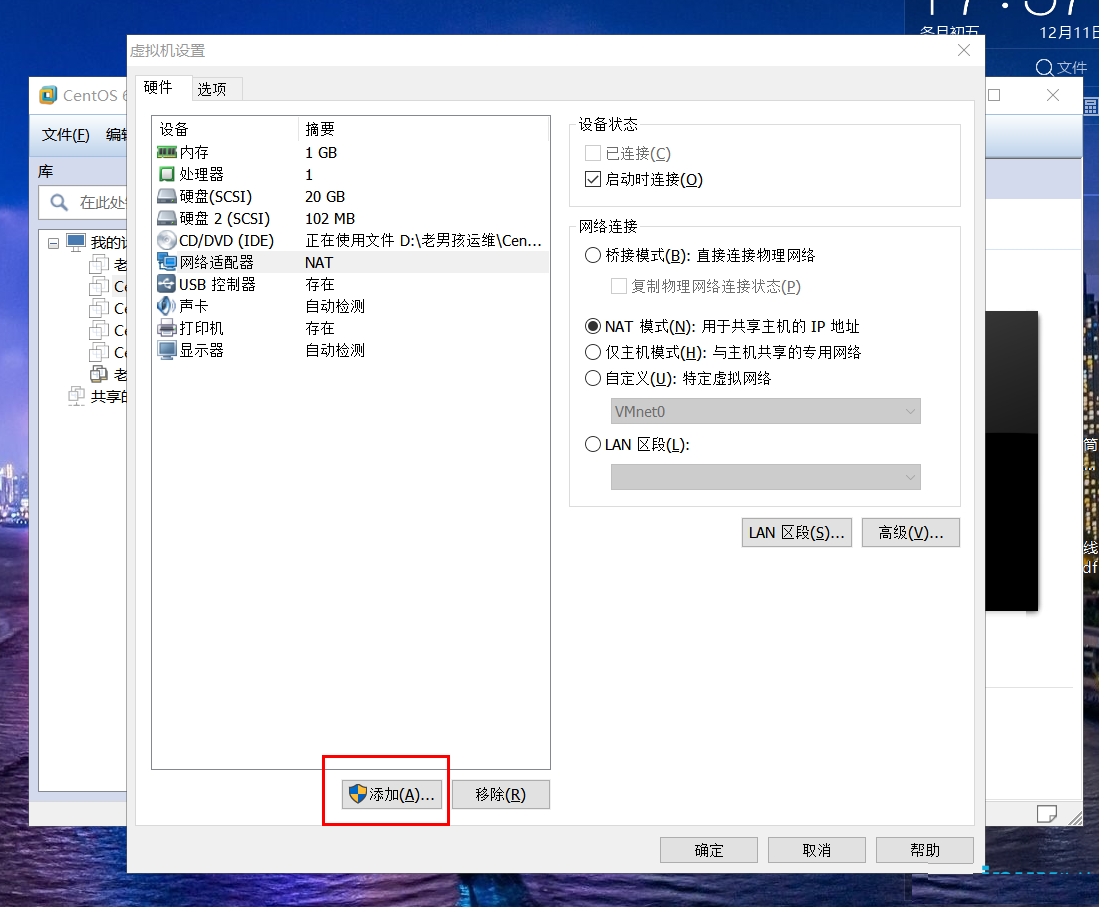The height and width of the screenshot is (907, 1099).
Task: Select the 显示器 display icon
Action: [x=167, y=350]
